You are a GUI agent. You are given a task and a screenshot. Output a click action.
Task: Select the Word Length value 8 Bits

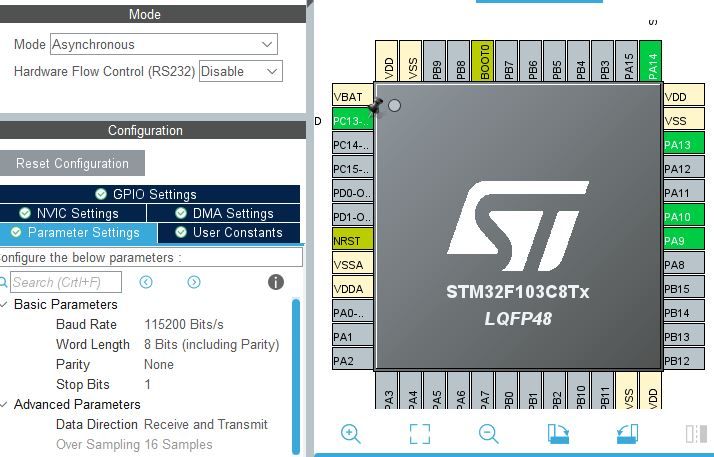(212, 344)
